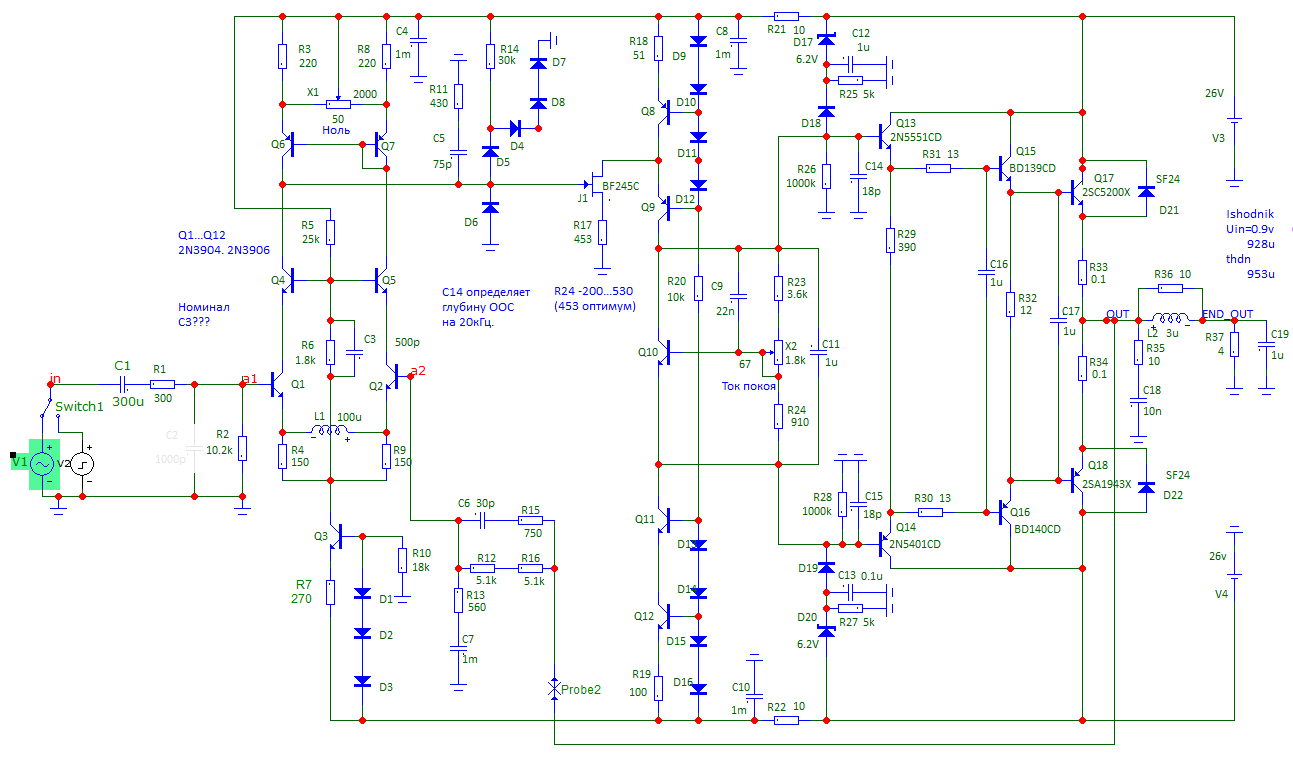Click the 'Ток покоя' text annotation
The height and width of the screenshot is (768, 1293).
pyautogui.click(x=749, y=386)
